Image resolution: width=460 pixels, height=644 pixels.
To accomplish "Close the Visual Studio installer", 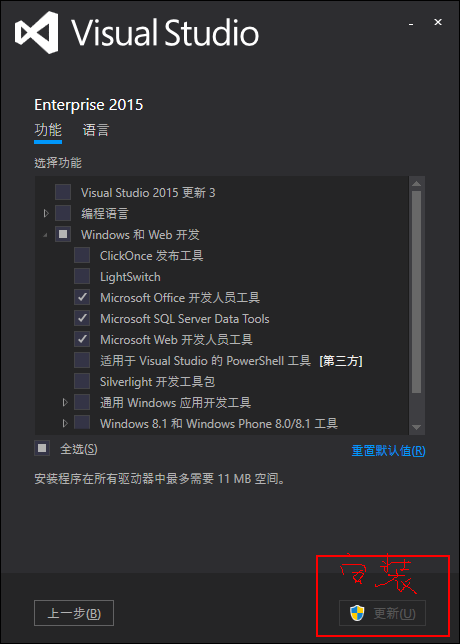I will click(x=438, y=23).
